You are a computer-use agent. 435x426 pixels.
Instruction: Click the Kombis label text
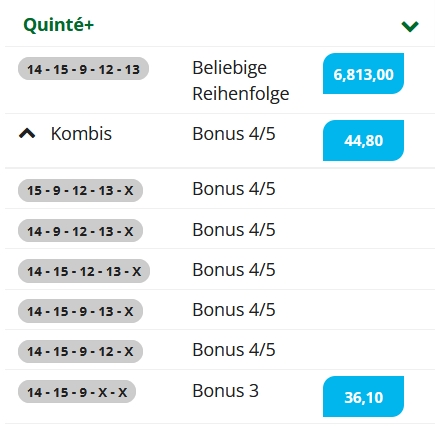(x=81, y=134)
